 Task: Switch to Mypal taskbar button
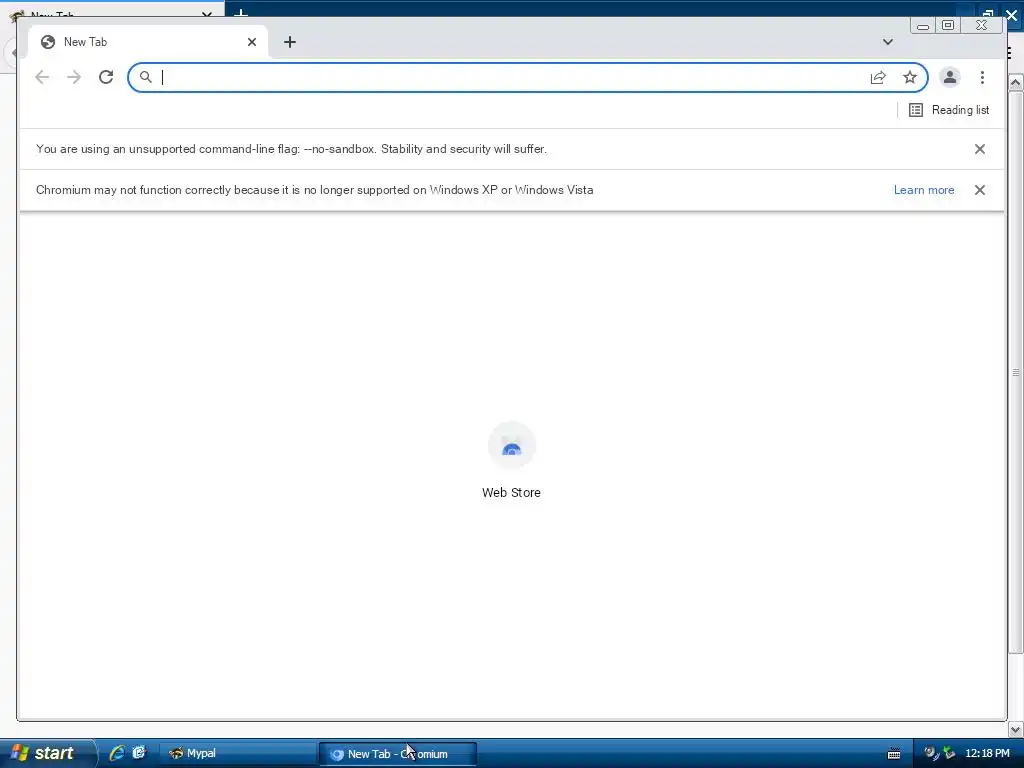[237, 754]
